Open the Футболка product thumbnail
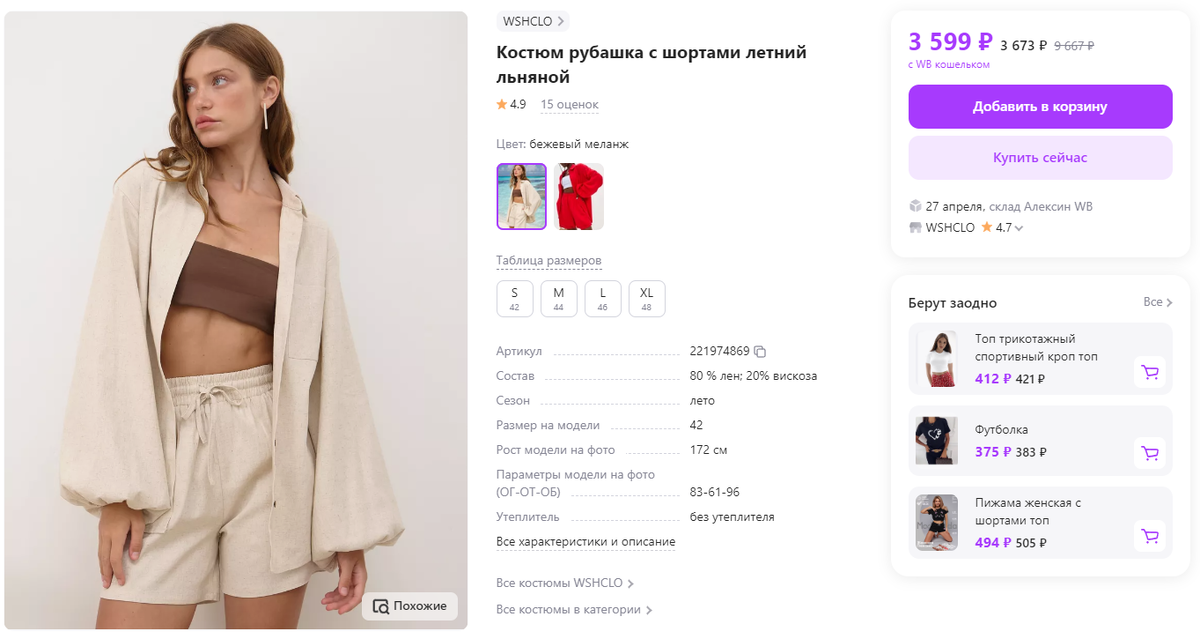Viewport: 1200px width, 639px height. [x=937, y=441]
